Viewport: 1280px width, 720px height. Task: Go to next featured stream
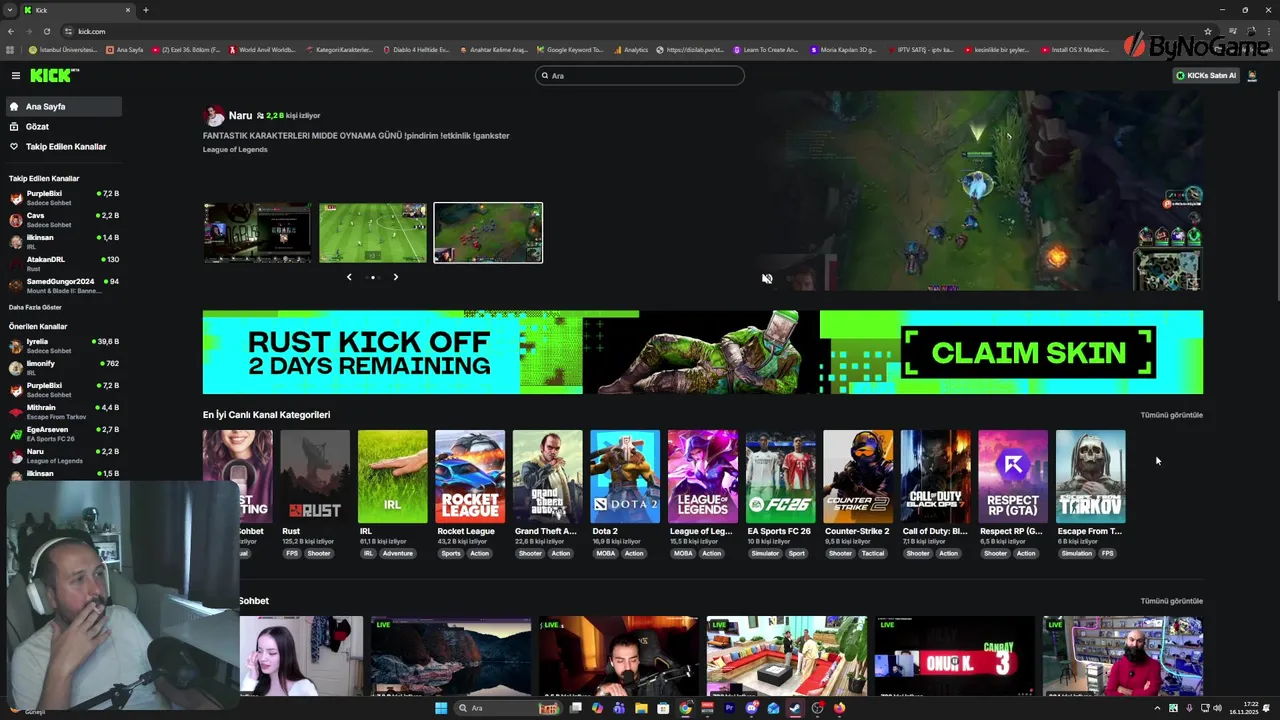395,277
